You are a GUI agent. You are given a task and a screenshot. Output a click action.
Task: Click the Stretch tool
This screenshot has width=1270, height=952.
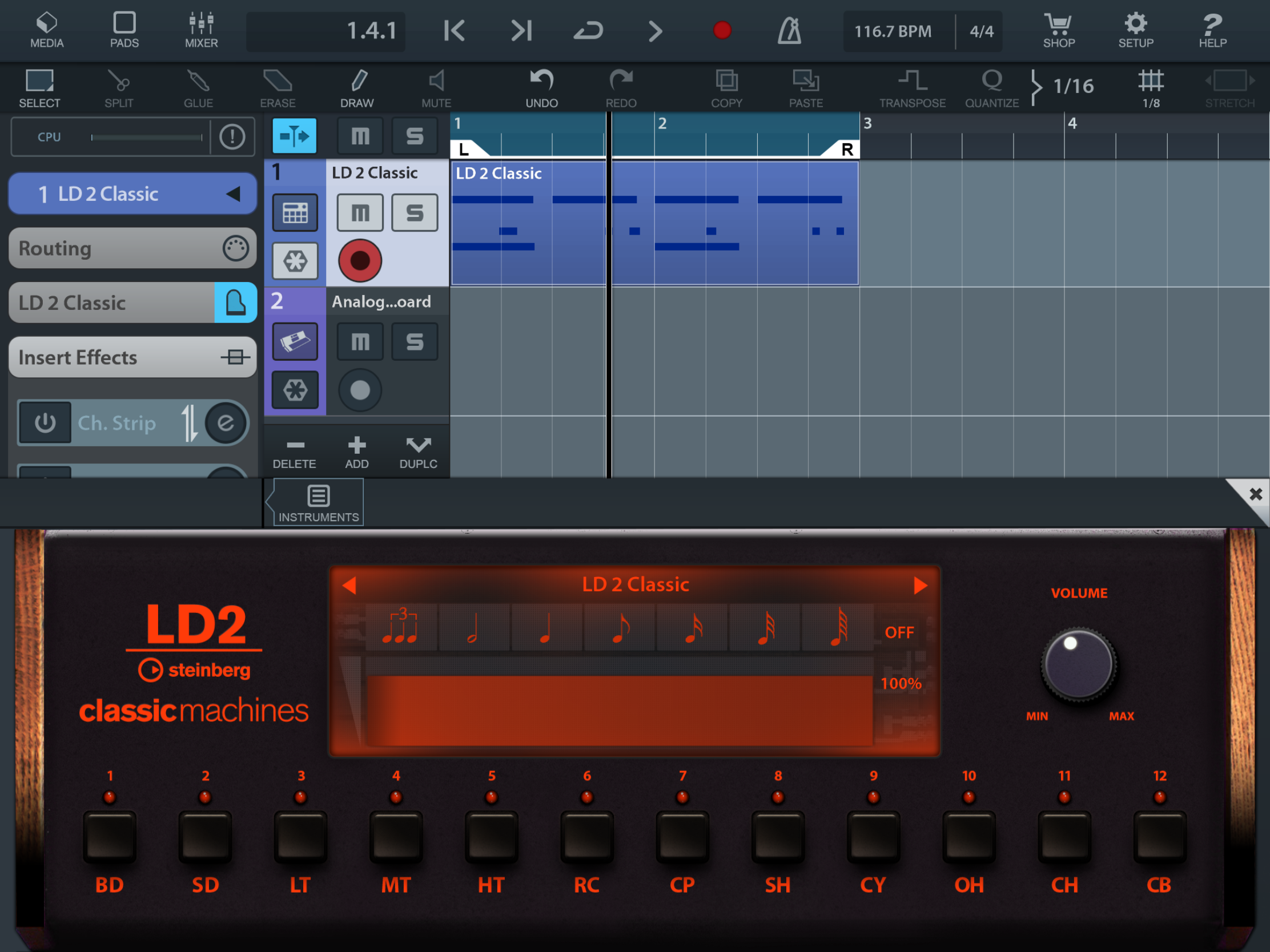(x=1230, y=88)
